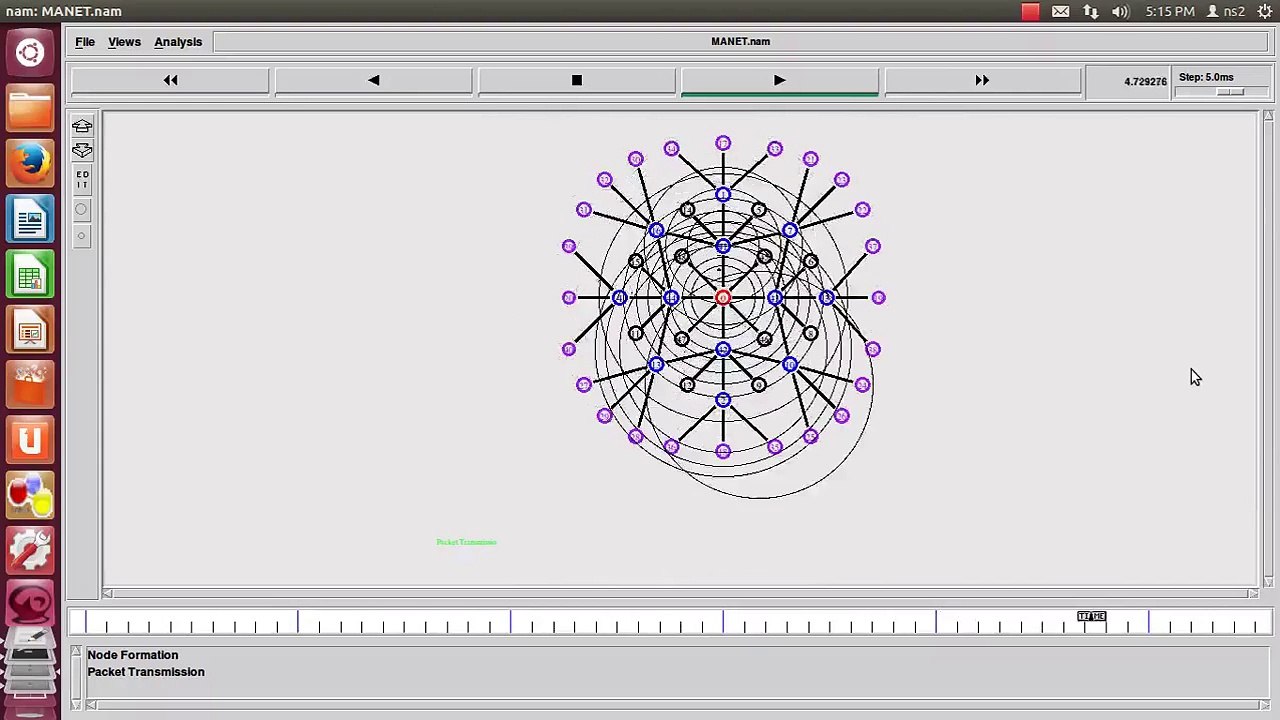The image size is (1280, 720).
Task: Select the red center node 0
Action: click(x=723, y=298)
